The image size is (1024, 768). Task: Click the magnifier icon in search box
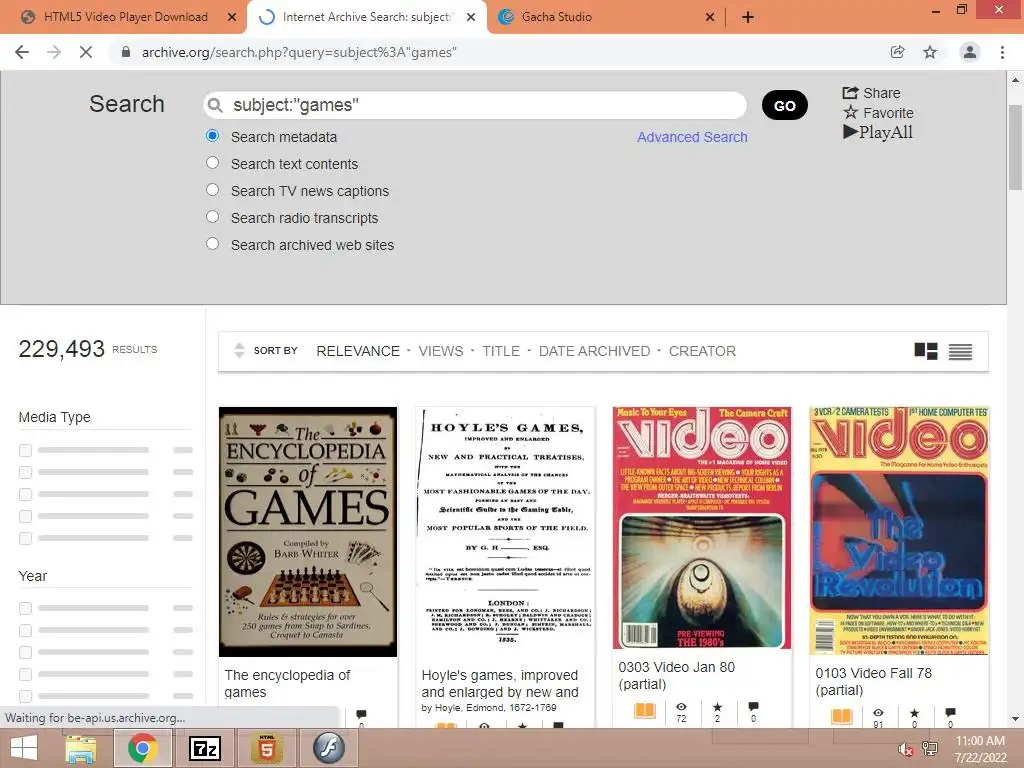pyautogui.click(x=215, y=105)
